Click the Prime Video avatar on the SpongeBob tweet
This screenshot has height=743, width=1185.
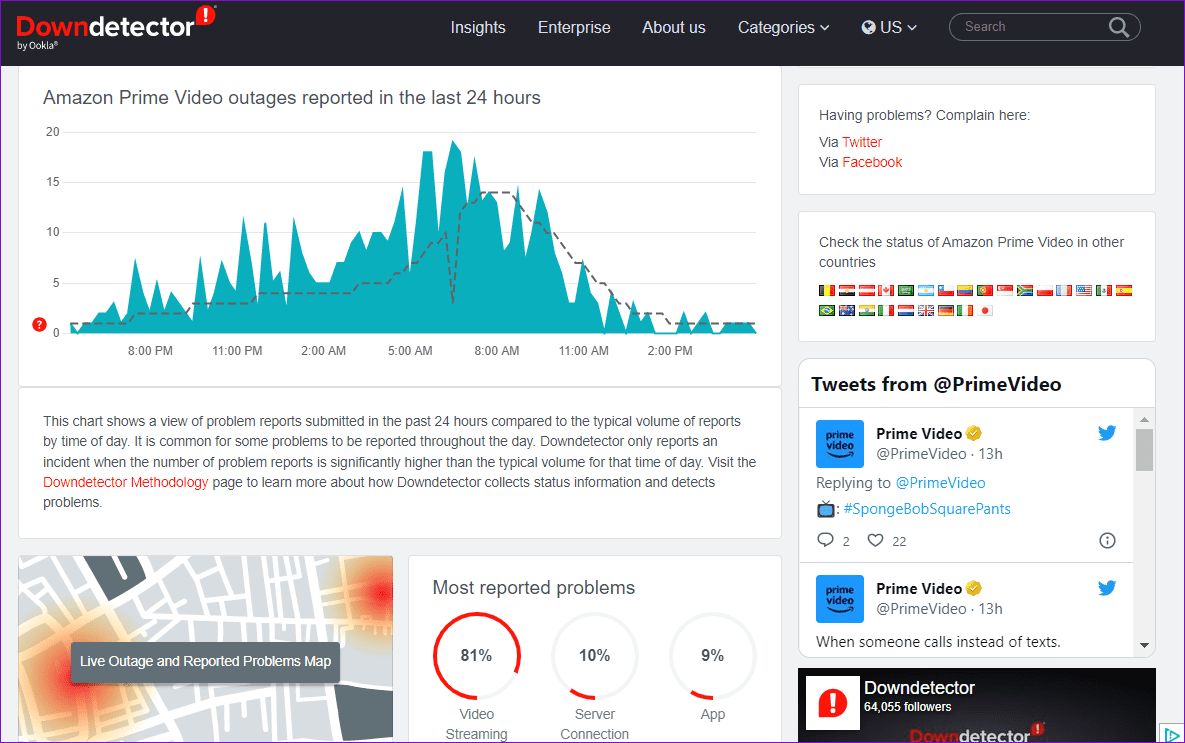pos(840,444)
